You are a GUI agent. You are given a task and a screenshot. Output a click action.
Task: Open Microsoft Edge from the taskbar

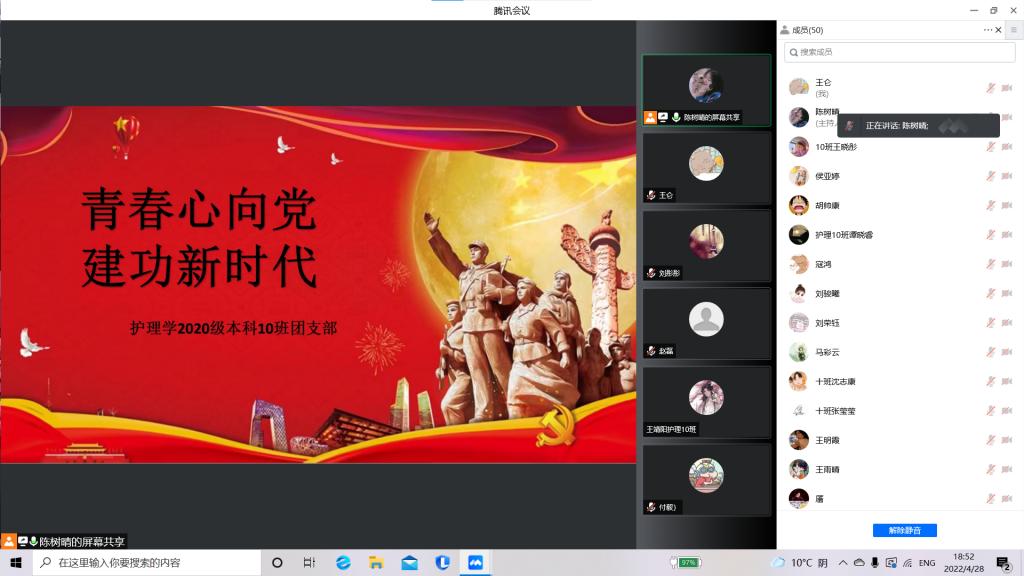tap(343, 563)
